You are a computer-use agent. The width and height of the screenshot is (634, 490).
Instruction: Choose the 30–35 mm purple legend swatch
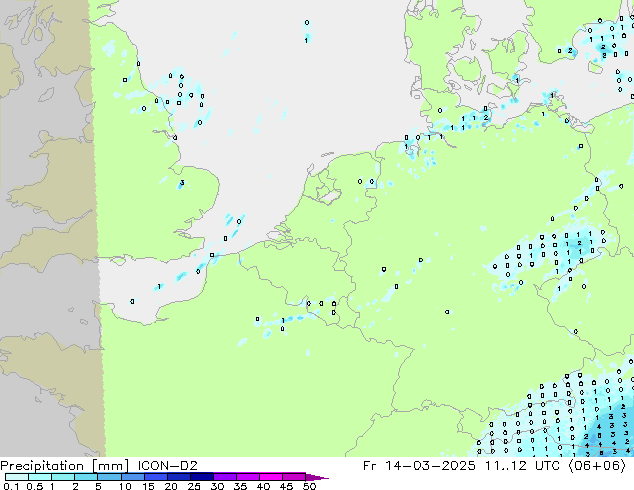[228, 477]
